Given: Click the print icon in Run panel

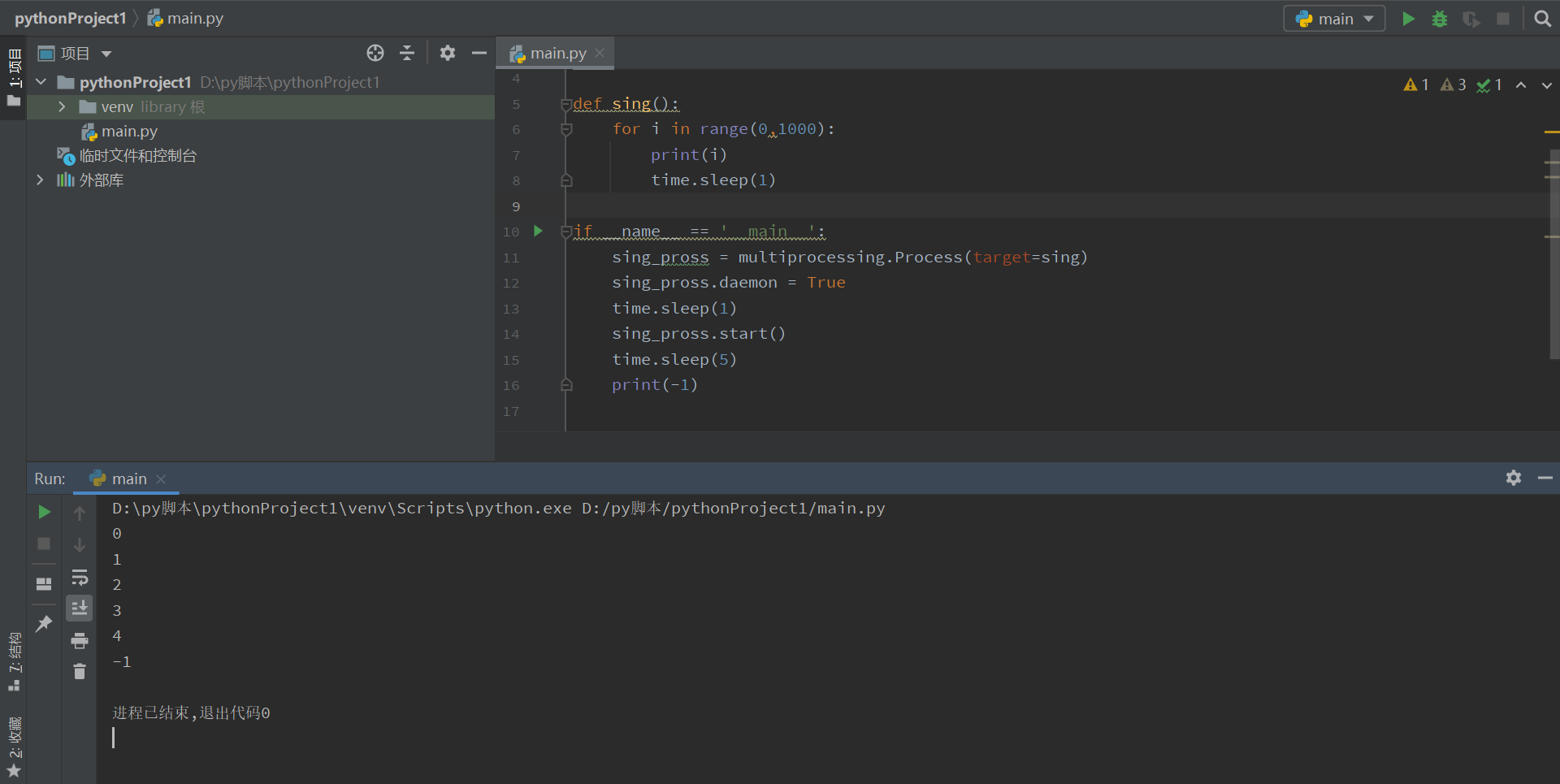Looking at the screenshot, I should pyautogui.click(x=80, y=641).
